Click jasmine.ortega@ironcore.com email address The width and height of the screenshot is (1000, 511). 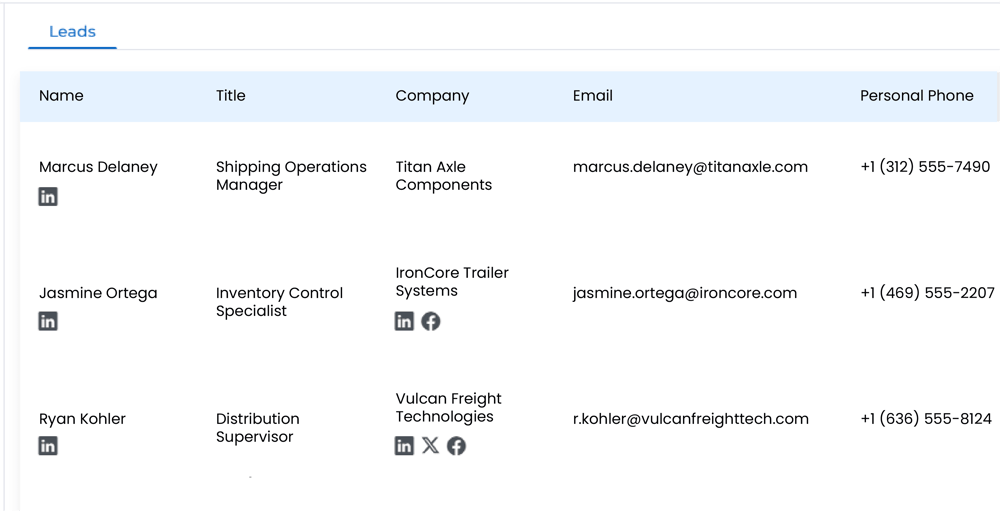point(685,293)
